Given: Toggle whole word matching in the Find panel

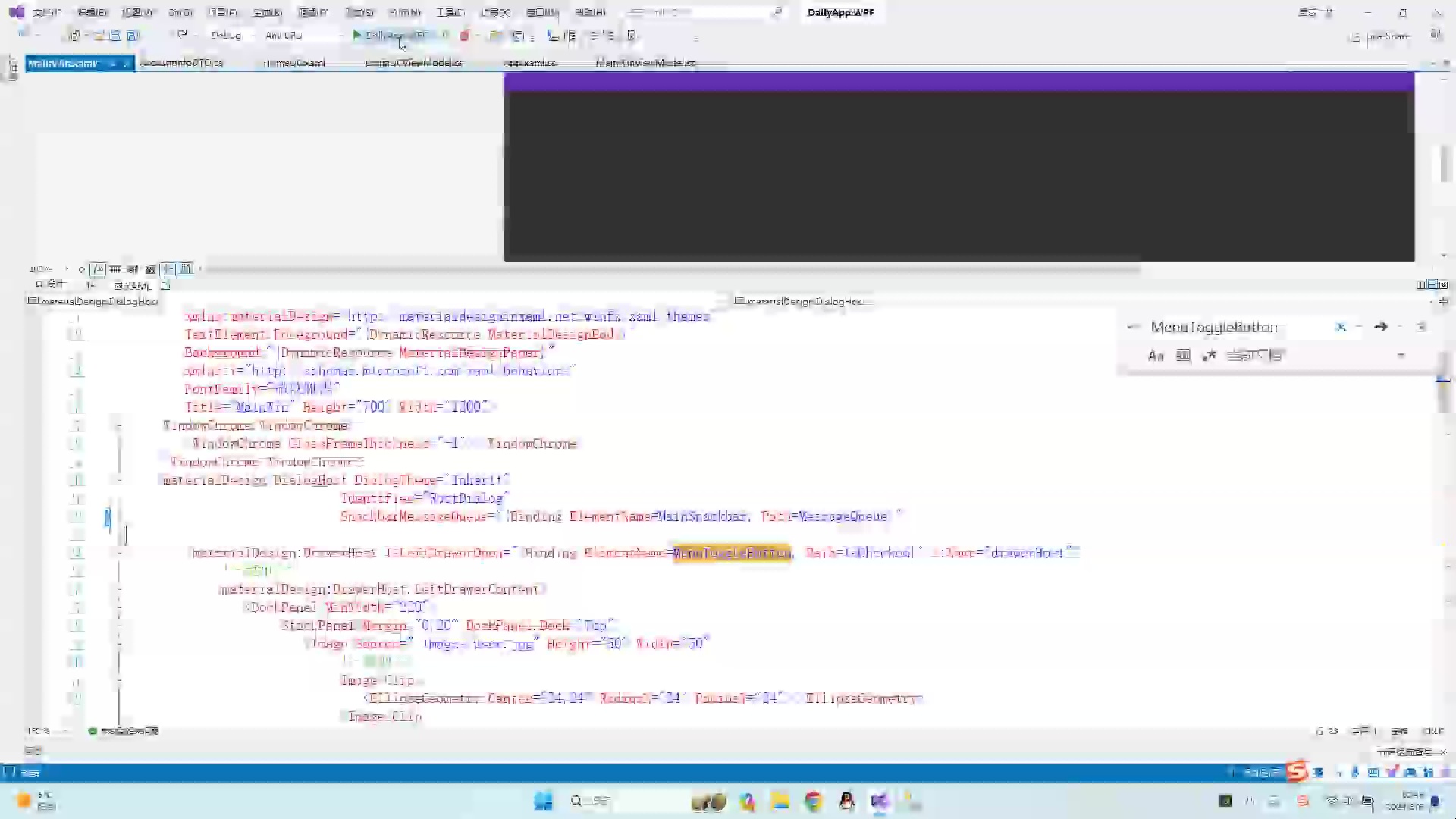Looking at the screenshot, I should coord(1183,355).
